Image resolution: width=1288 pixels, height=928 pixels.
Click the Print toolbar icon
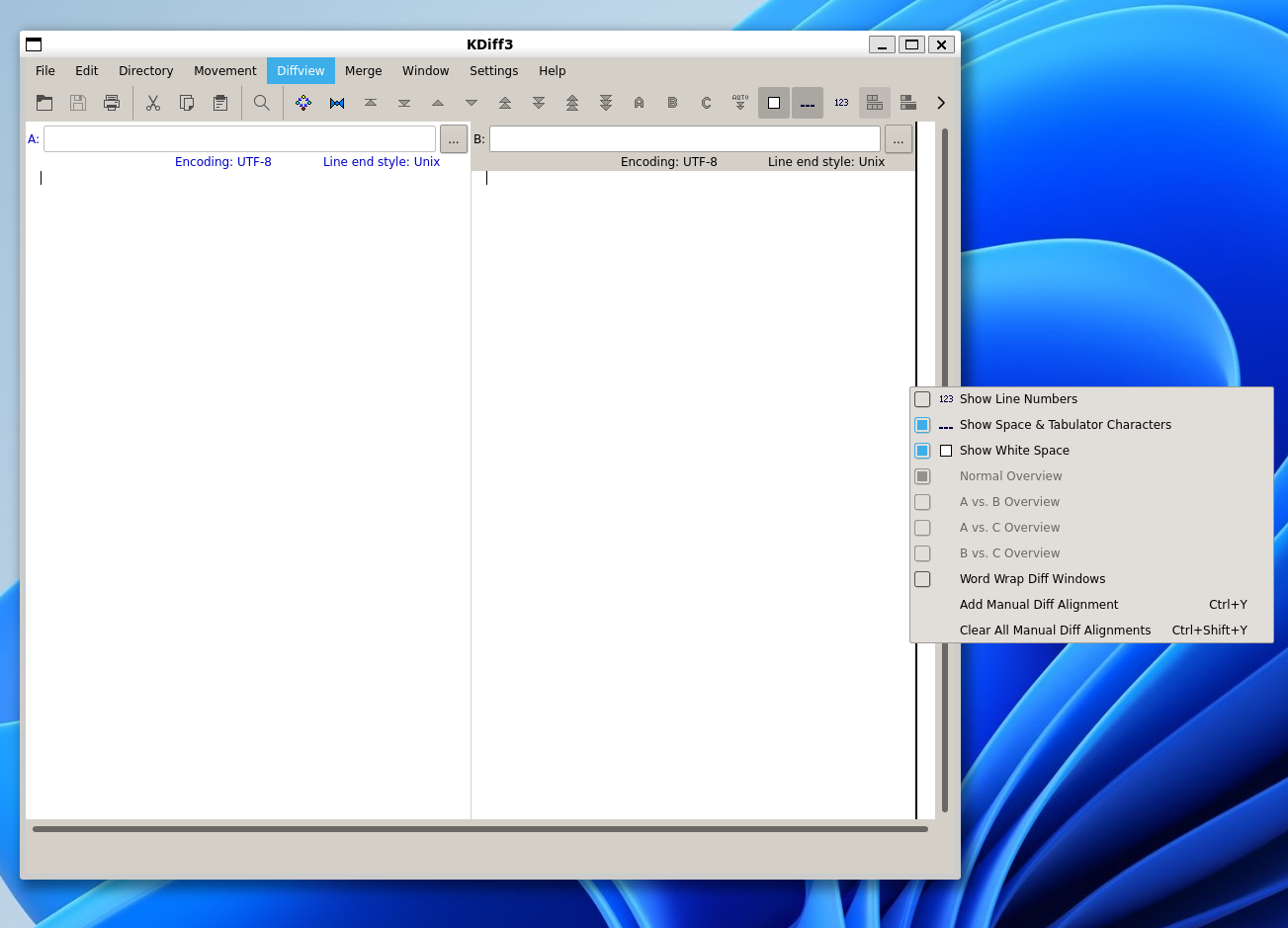pyautogui.click(x=112, y=102)
